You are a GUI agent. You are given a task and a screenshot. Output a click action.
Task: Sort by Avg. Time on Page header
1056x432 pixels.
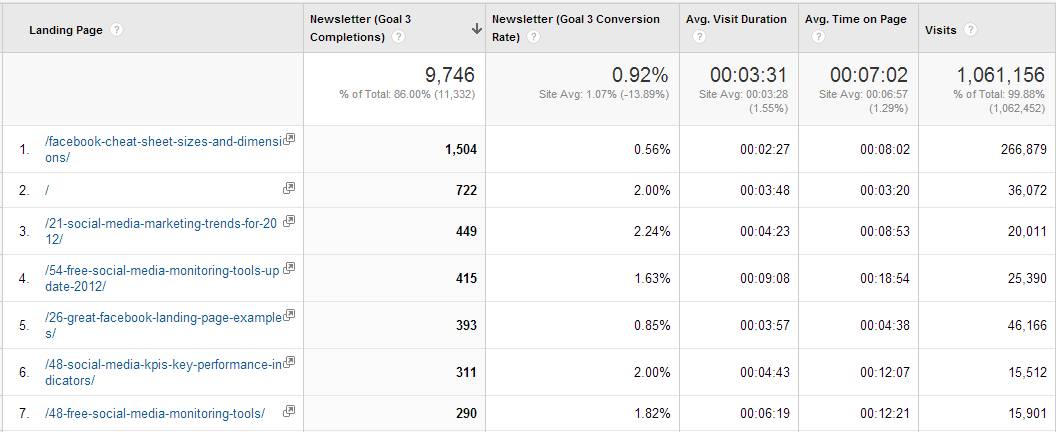855,19
